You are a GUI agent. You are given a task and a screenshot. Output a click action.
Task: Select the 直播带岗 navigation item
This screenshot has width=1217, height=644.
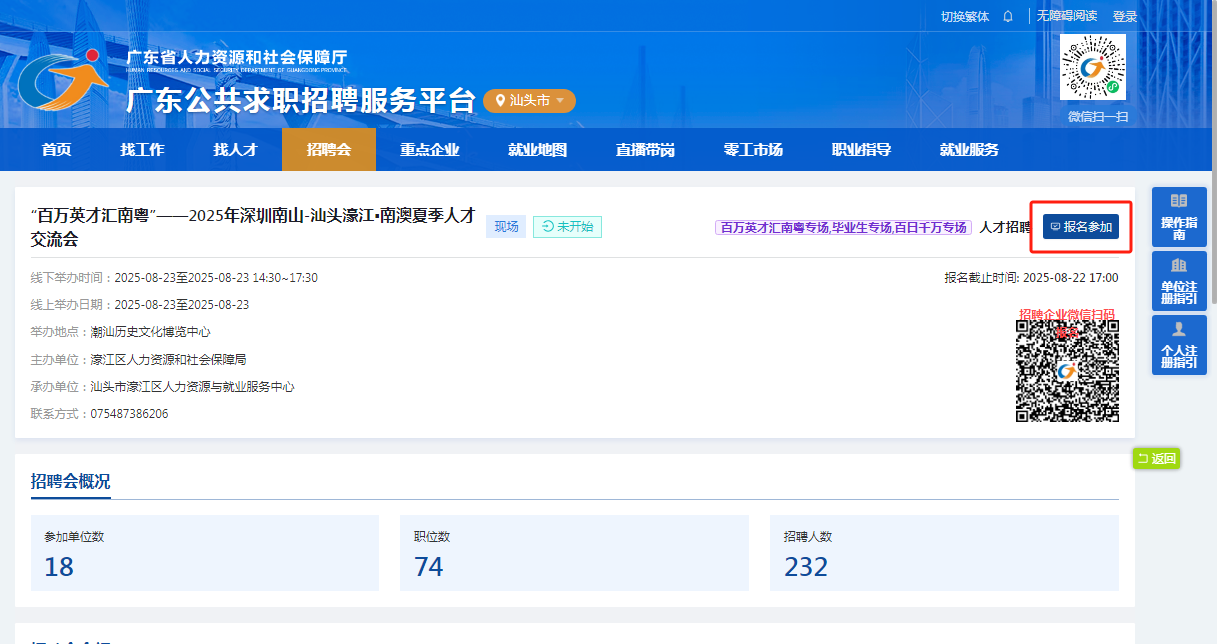(645, 150)
